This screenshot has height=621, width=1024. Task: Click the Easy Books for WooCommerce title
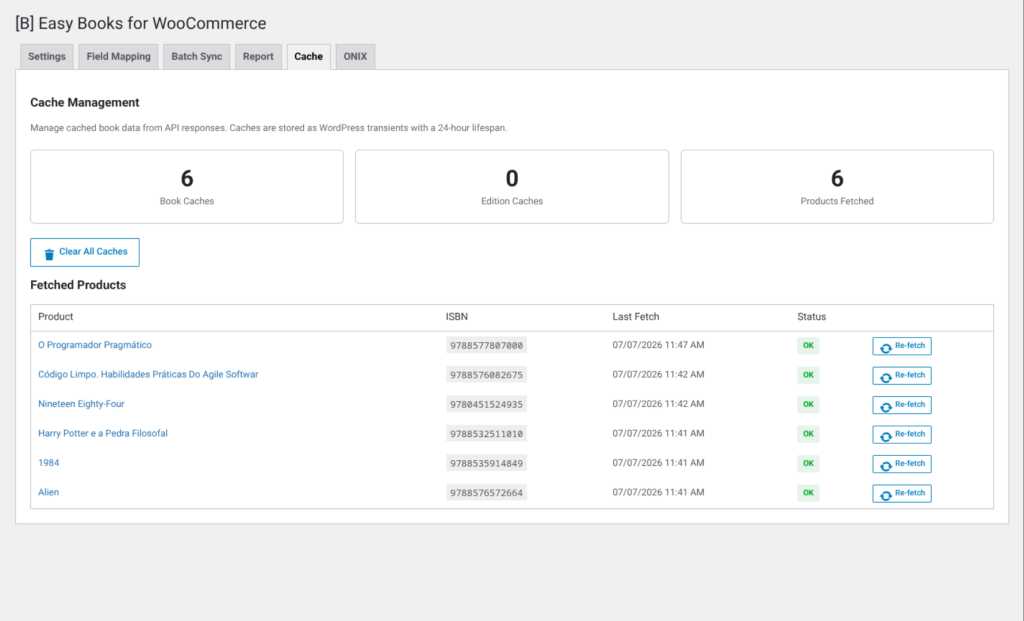(x=140, y=24)
